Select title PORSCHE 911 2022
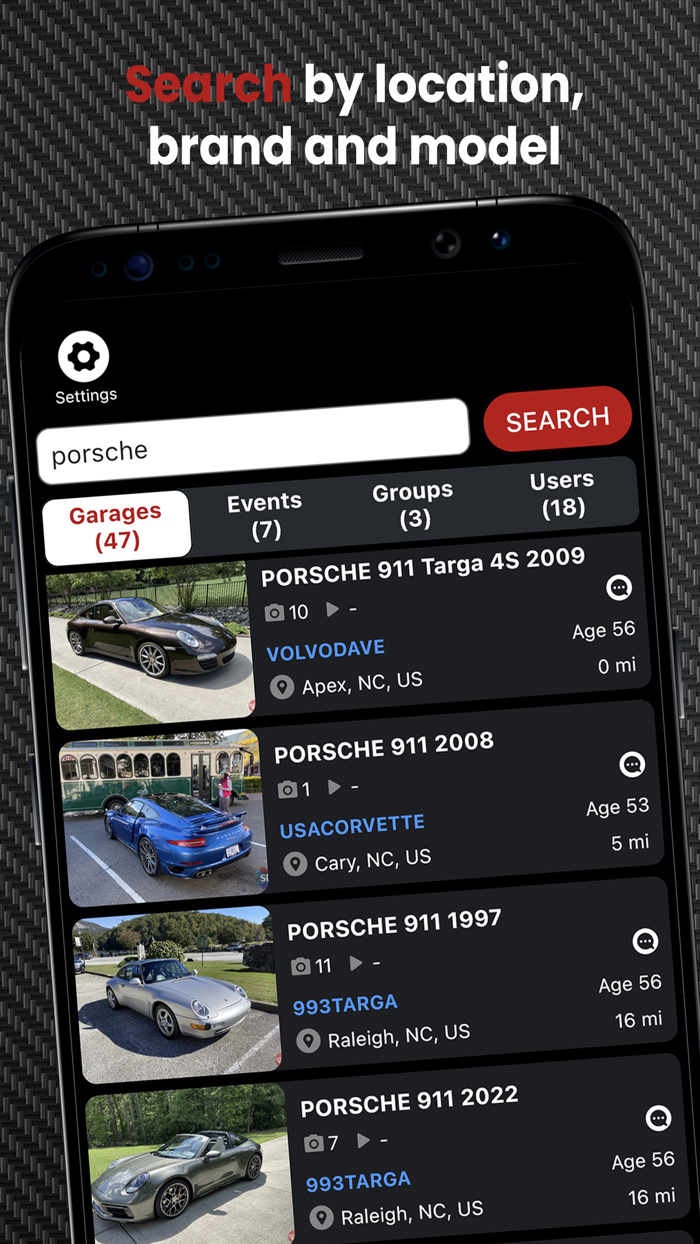Screen dimensions: 700x1244 [409, 1100]
